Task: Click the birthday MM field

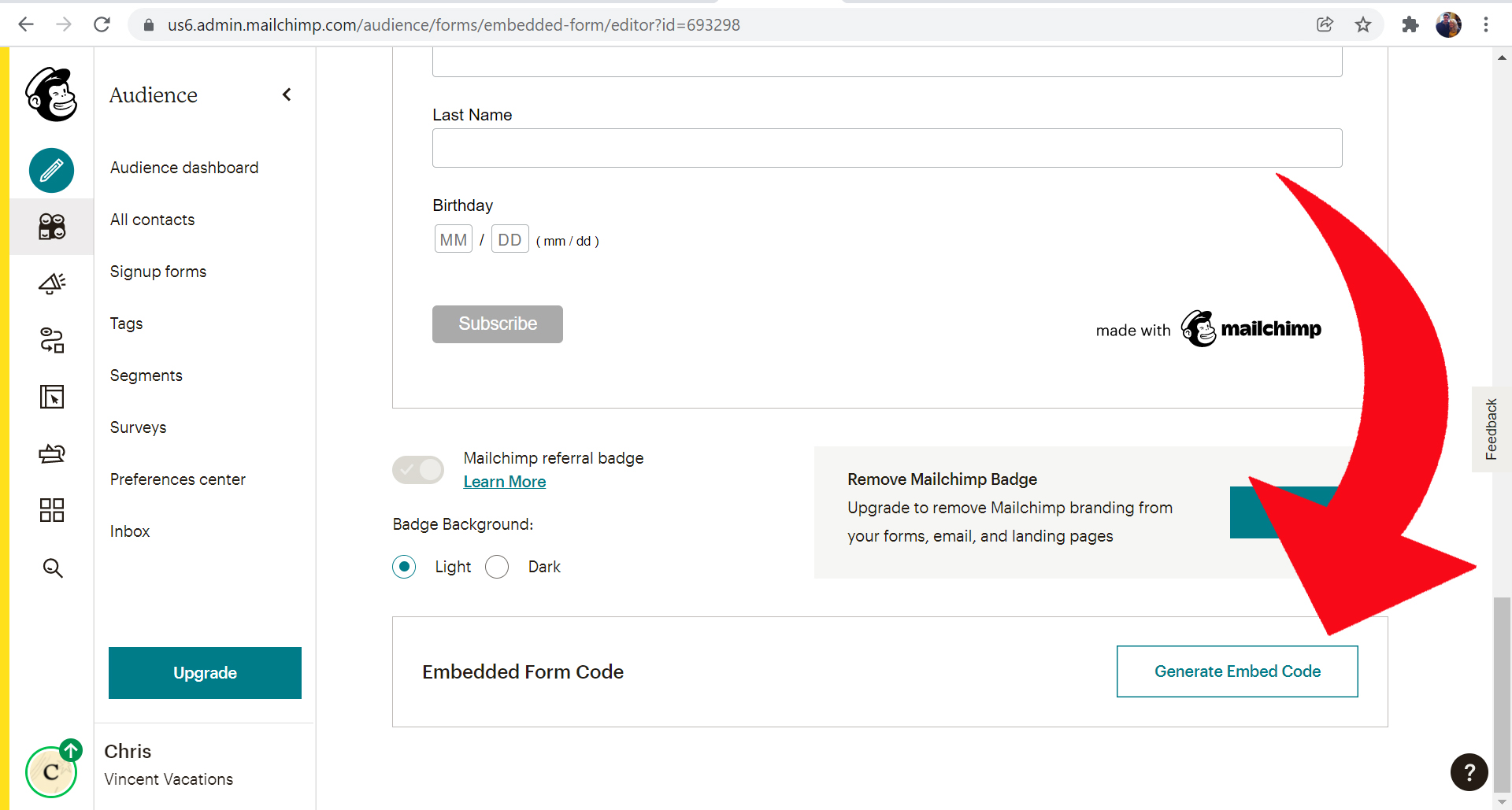Action: coord(454,239)
